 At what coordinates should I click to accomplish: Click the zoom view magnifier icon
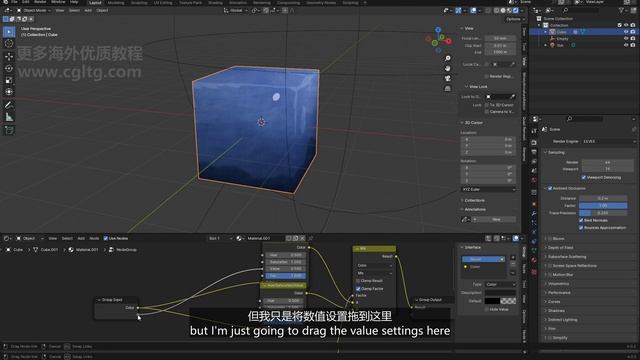click(x=448, y=58)
